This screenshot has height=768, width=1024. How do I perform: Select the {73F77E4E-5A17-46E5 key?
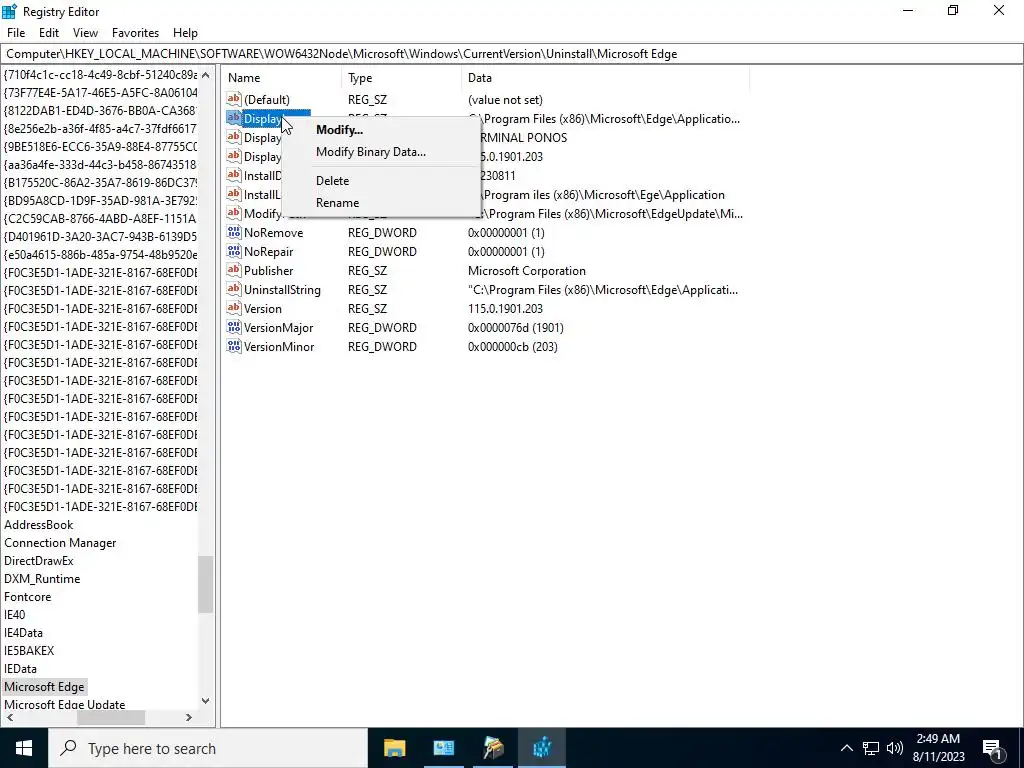click(100, 93)
